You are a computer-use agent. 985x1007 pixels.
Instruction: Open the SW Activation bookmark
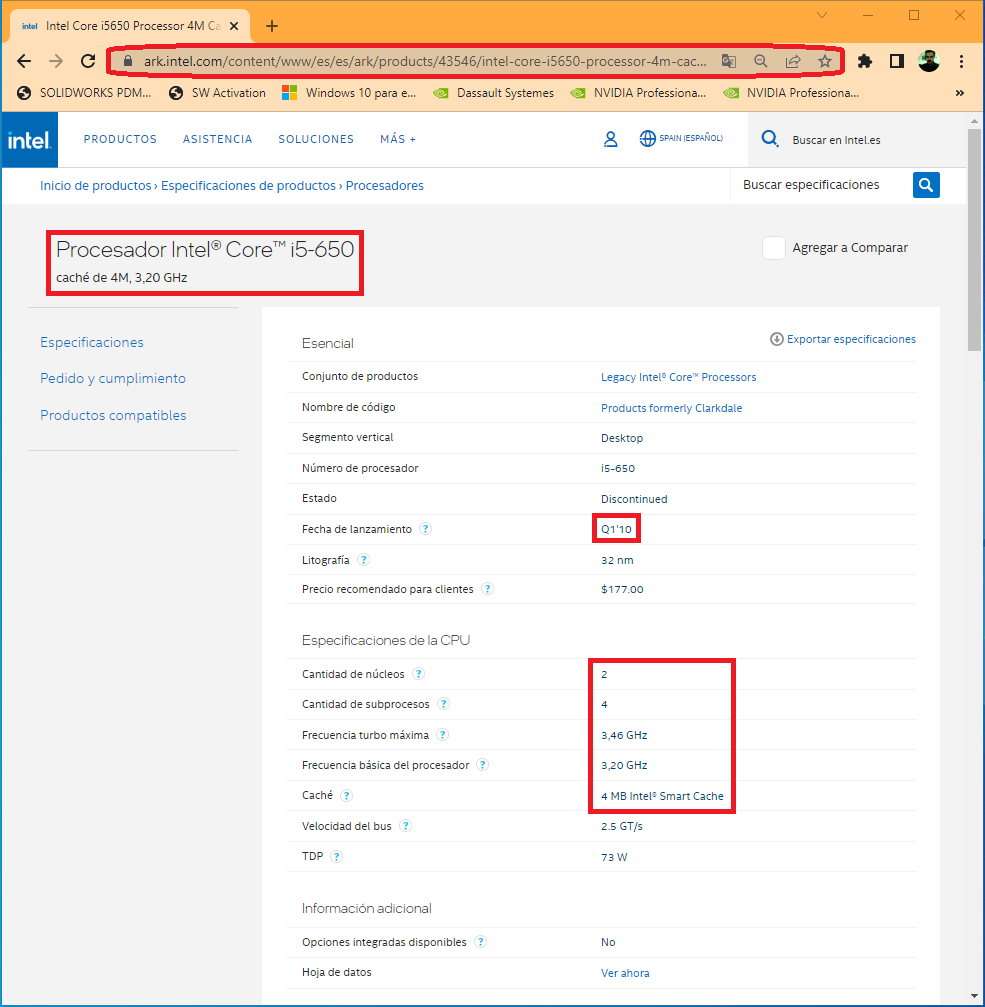pyautogui.click(x=217, y=93)
